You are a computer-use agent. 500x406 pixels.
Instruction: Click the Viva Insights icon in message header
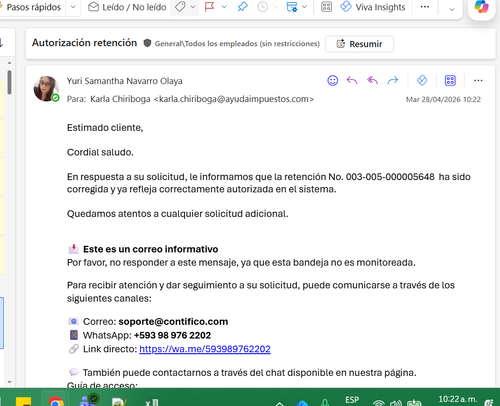pos(422,80)
